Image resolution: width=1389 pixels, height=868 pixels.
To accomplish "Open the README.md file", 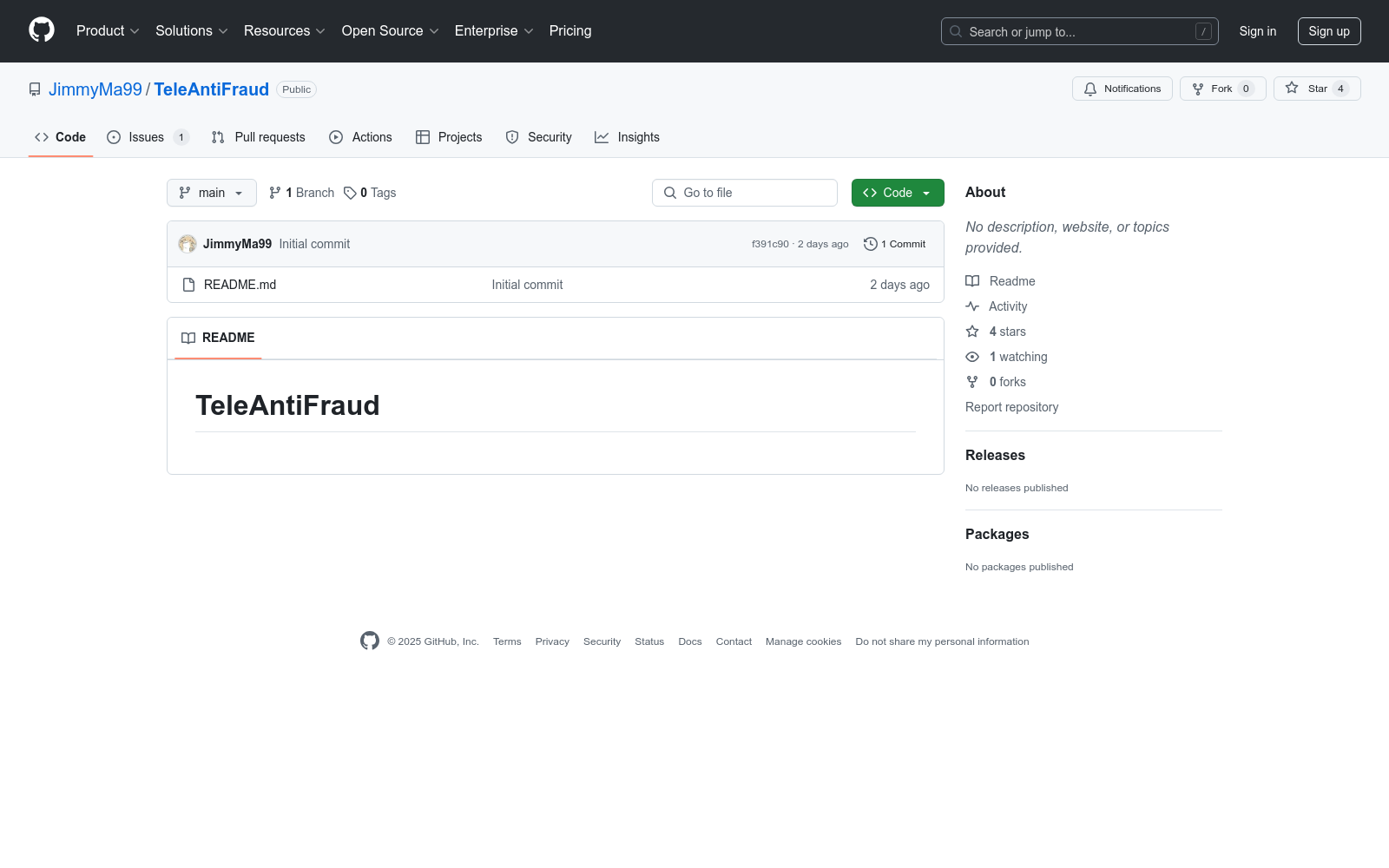I will click(x=240, y=285).
